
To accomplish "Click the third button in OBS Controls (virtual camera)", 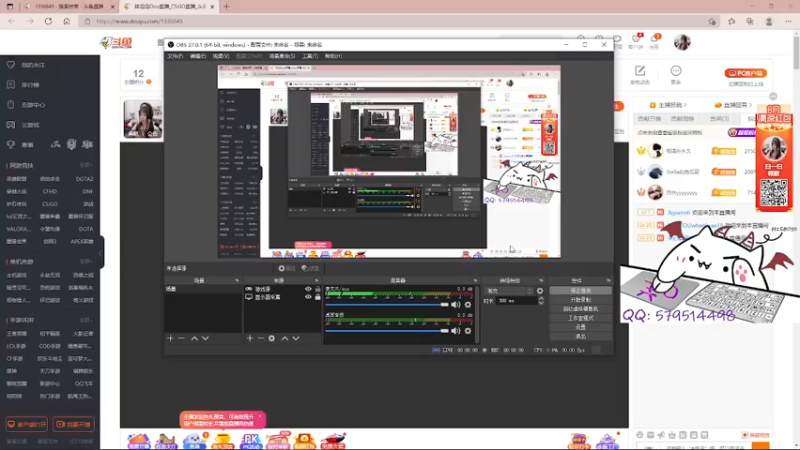I will tap(581, 309).
